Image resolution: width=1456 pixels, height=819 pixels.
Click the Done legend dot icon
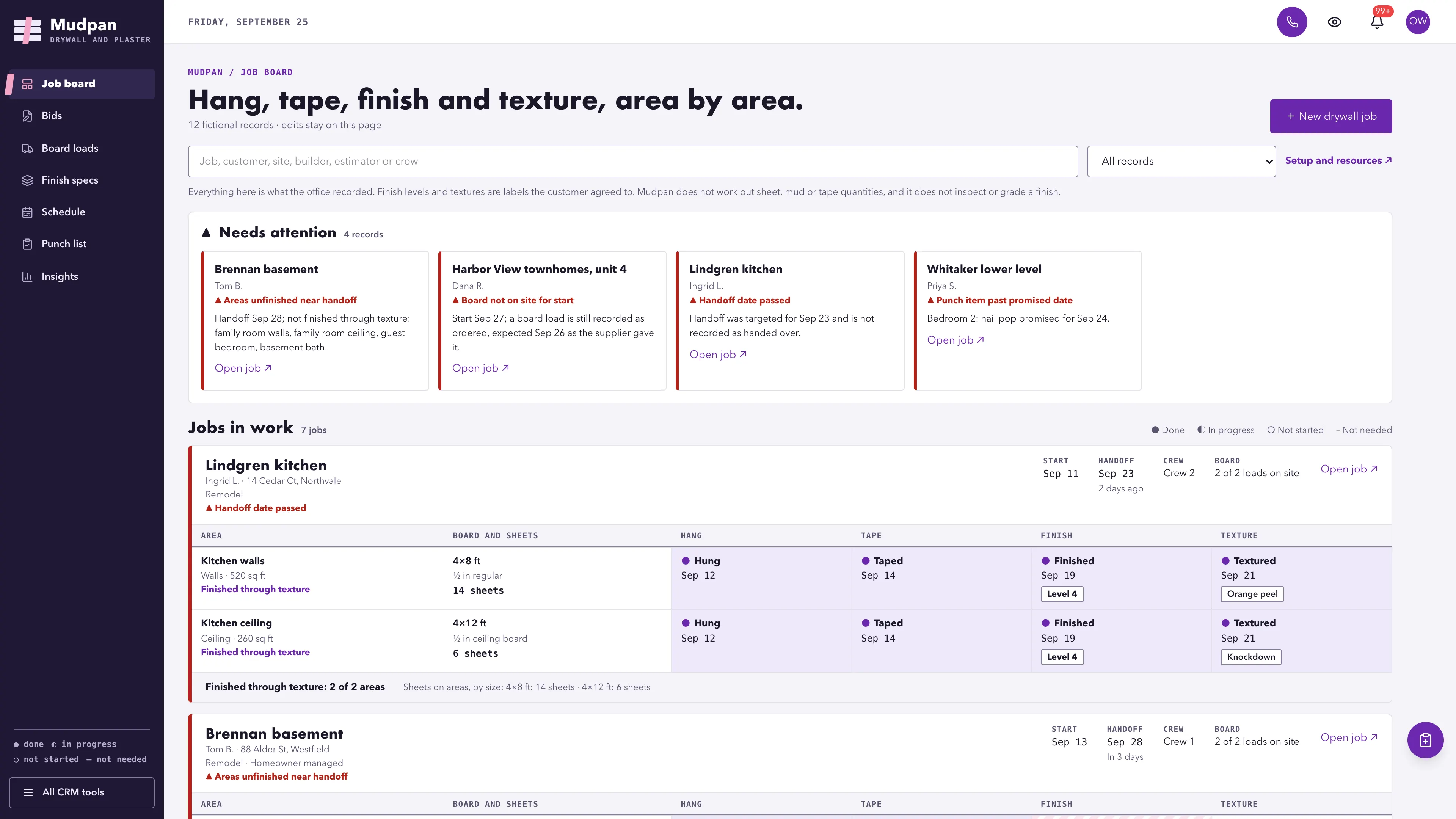pos(1155,430)
